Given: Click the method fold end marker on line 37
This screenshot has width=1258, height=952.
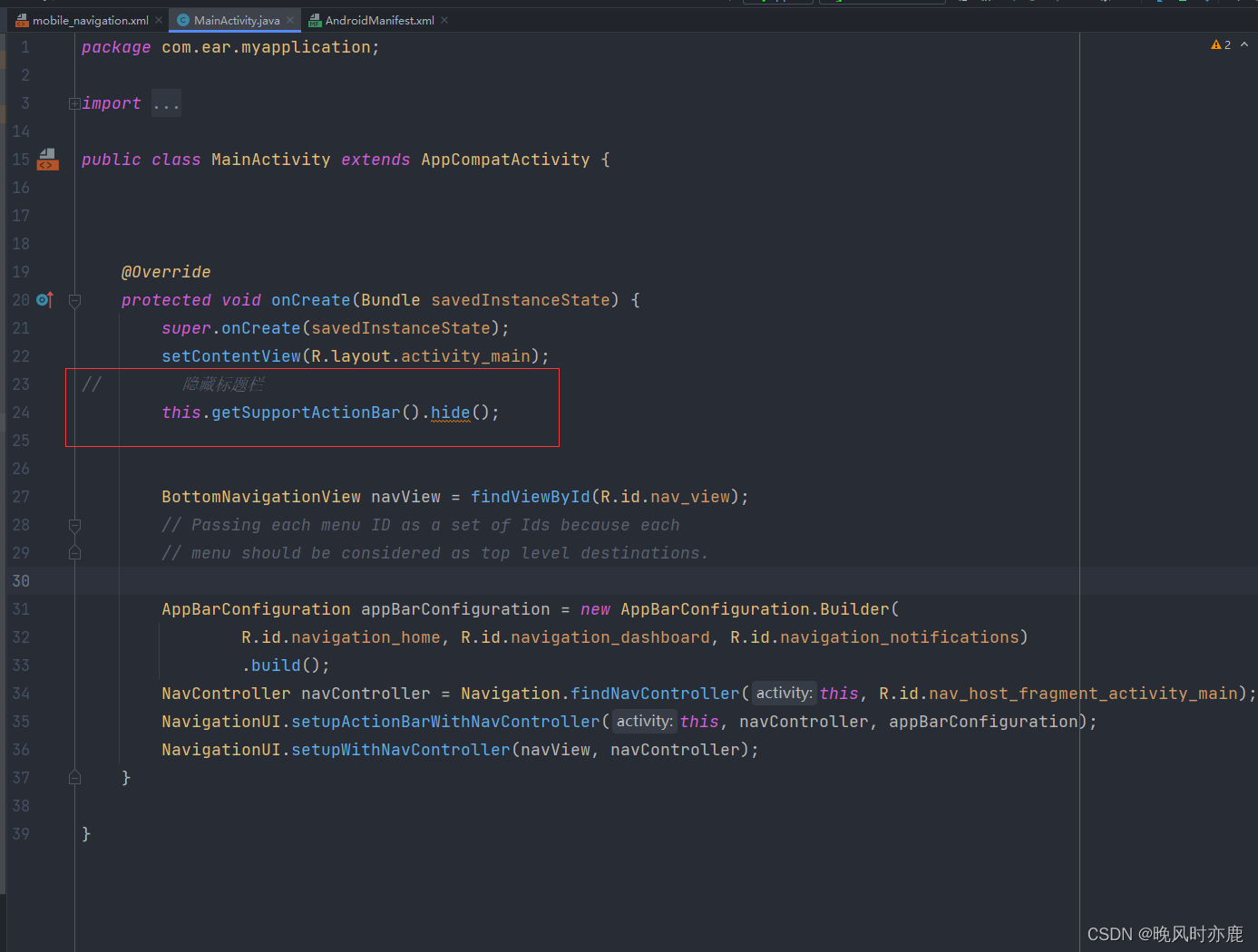Looking at the screenshot, I should click(74, 778).
